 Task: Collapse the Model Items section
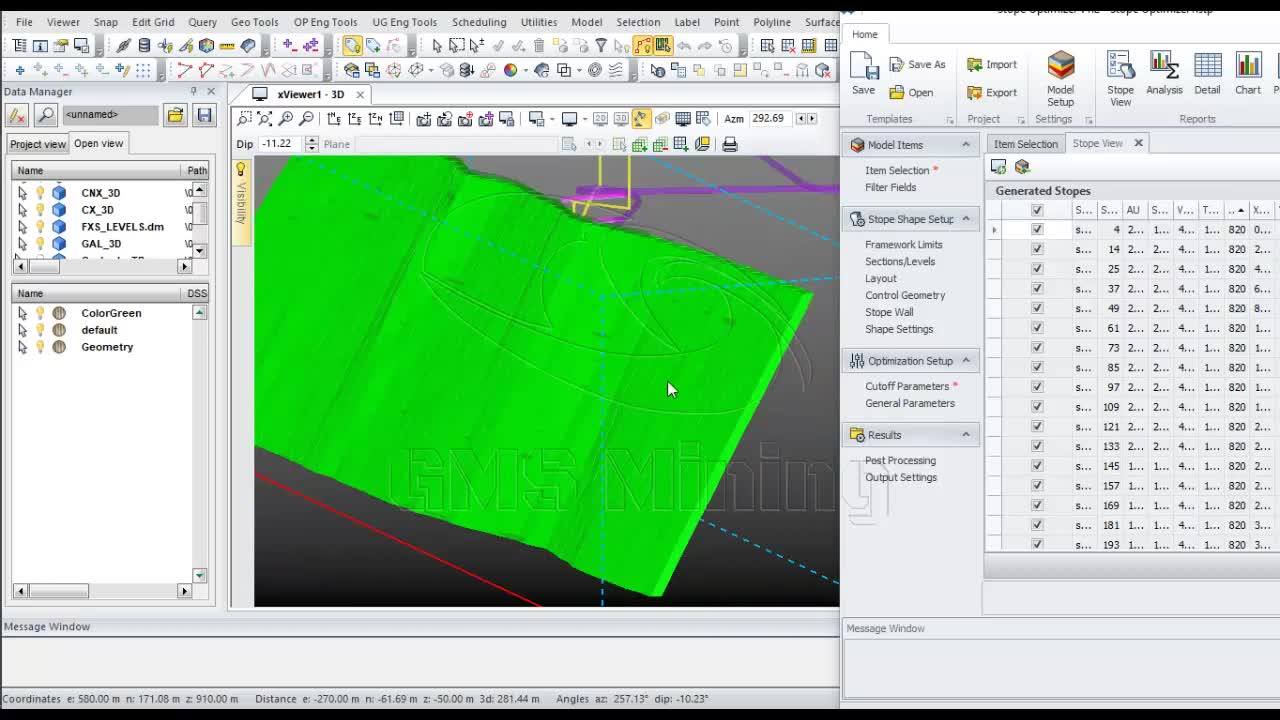[966, 145]
